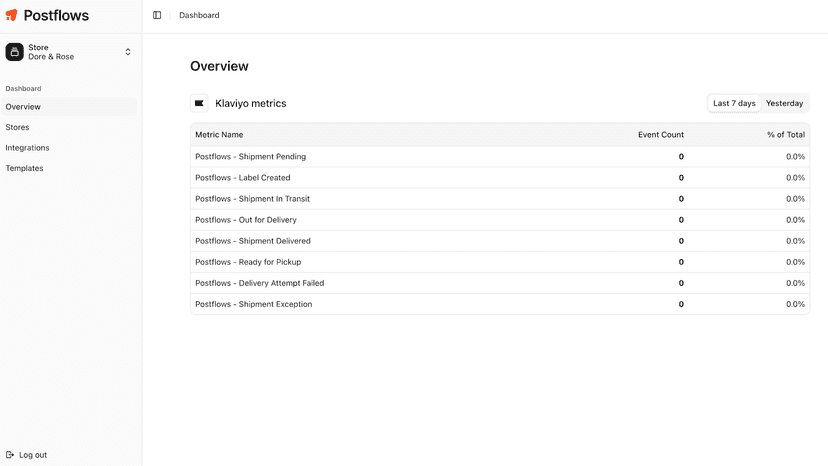
Task: Click the Postflows logo icon
Action: tap(12, 15)
